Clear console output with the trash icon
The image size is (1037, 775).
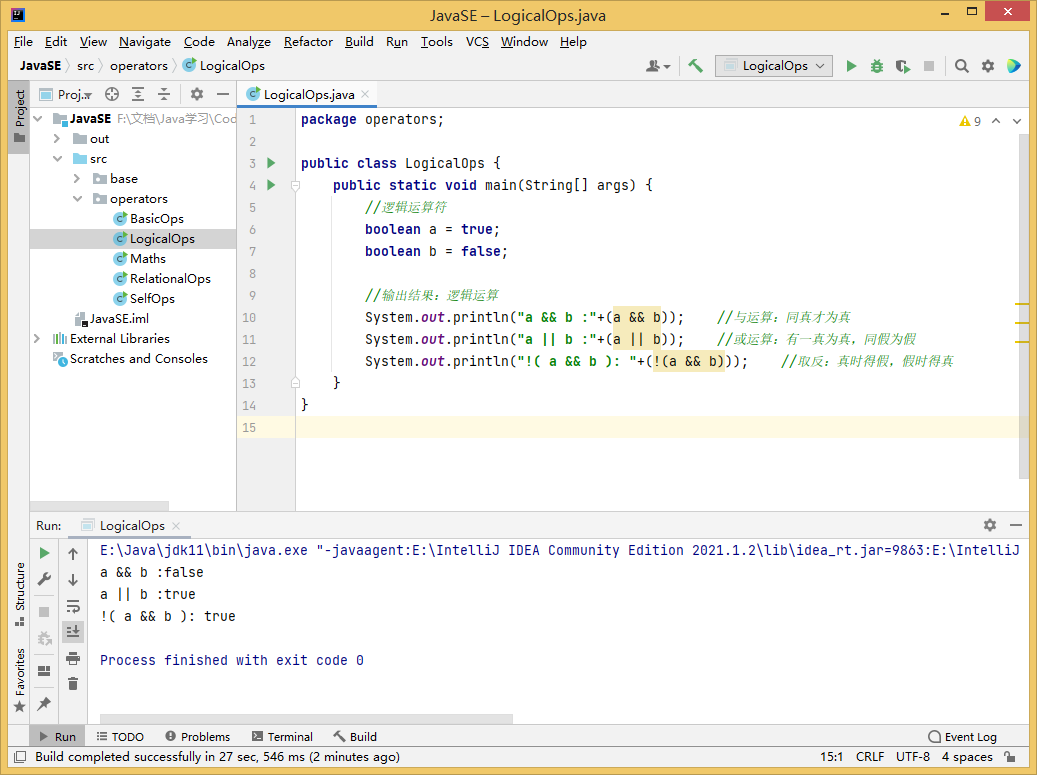click(x=73, y=684)
